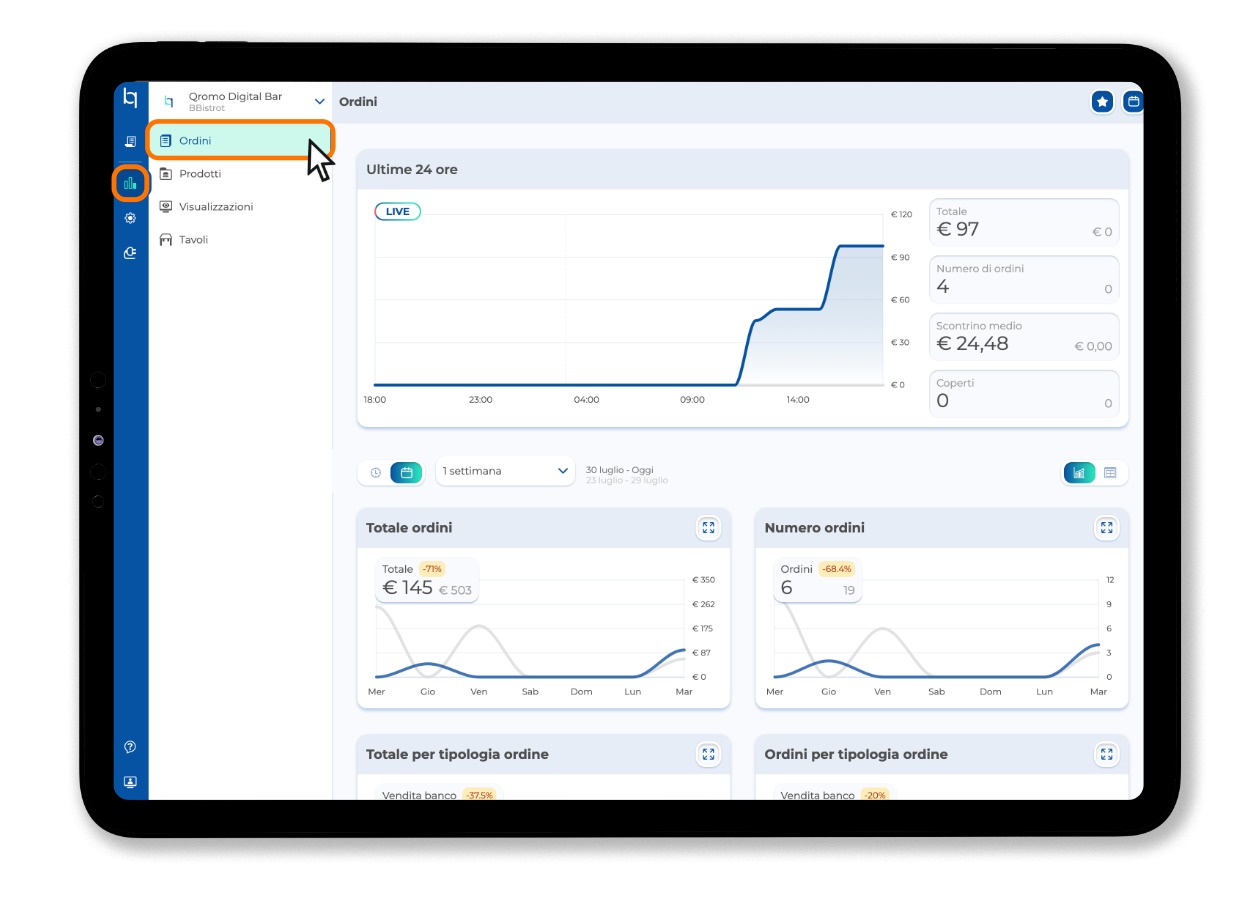Screen dimensions: 1250x920
Task: Click the € 145 total value
Action: (x=407, y=588)
